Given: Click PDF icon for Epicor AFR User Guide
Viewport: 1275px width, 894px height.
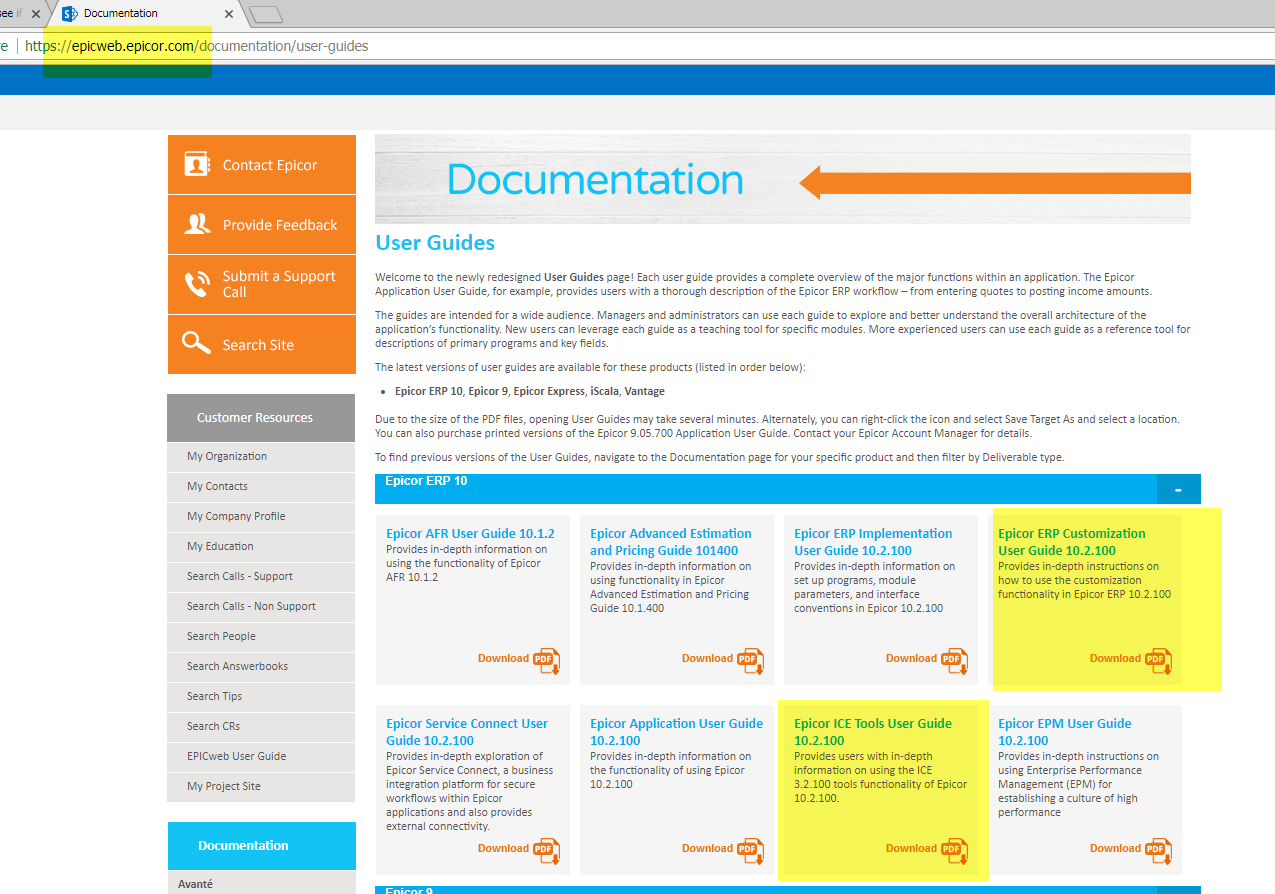Looking at the screenshot, I should click(x=546, y=660).
